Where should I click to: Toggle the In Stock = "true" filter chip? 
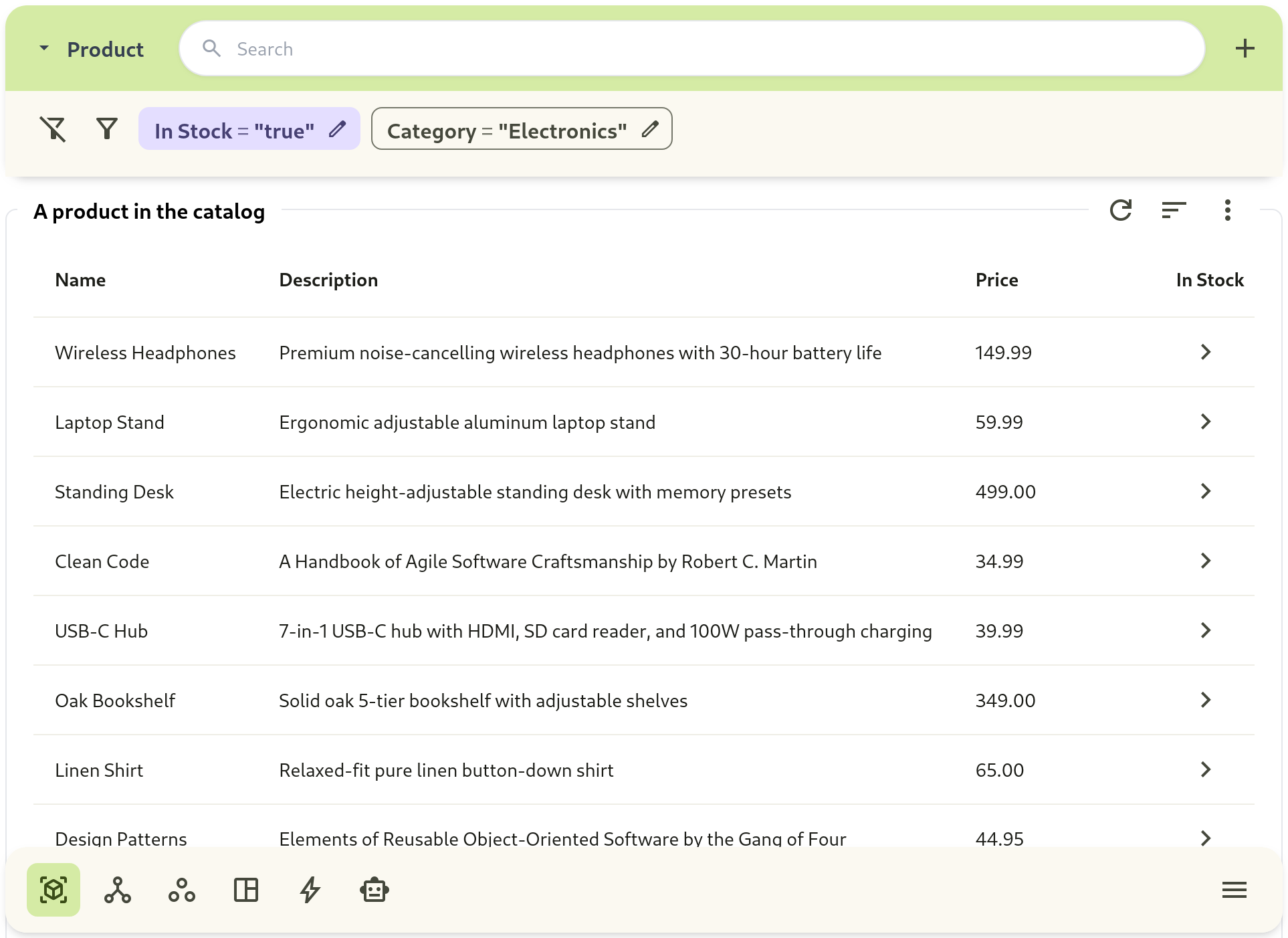click(234, 130)
